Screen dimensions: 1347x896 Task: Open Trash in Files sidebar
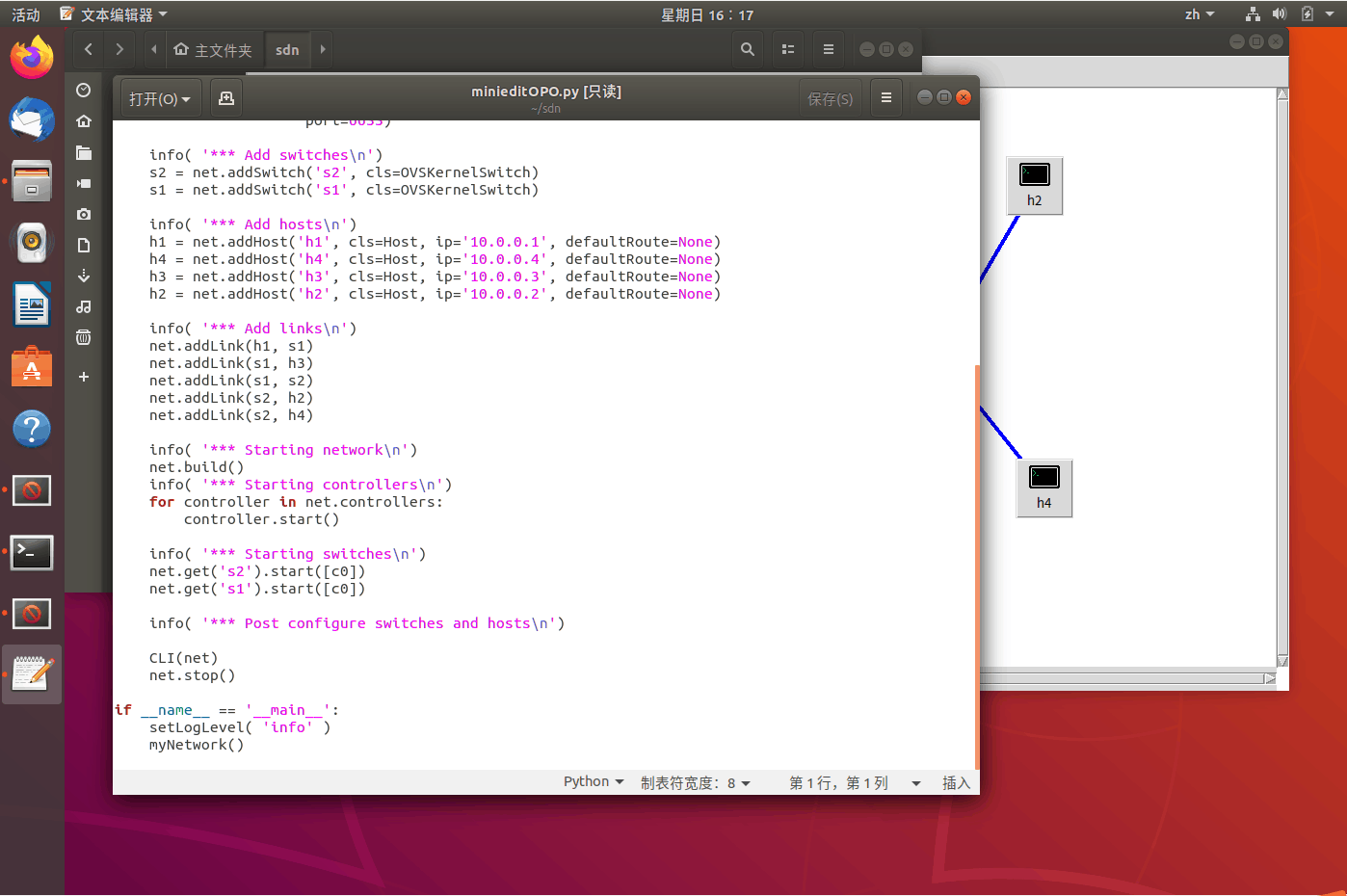[84, 337]
